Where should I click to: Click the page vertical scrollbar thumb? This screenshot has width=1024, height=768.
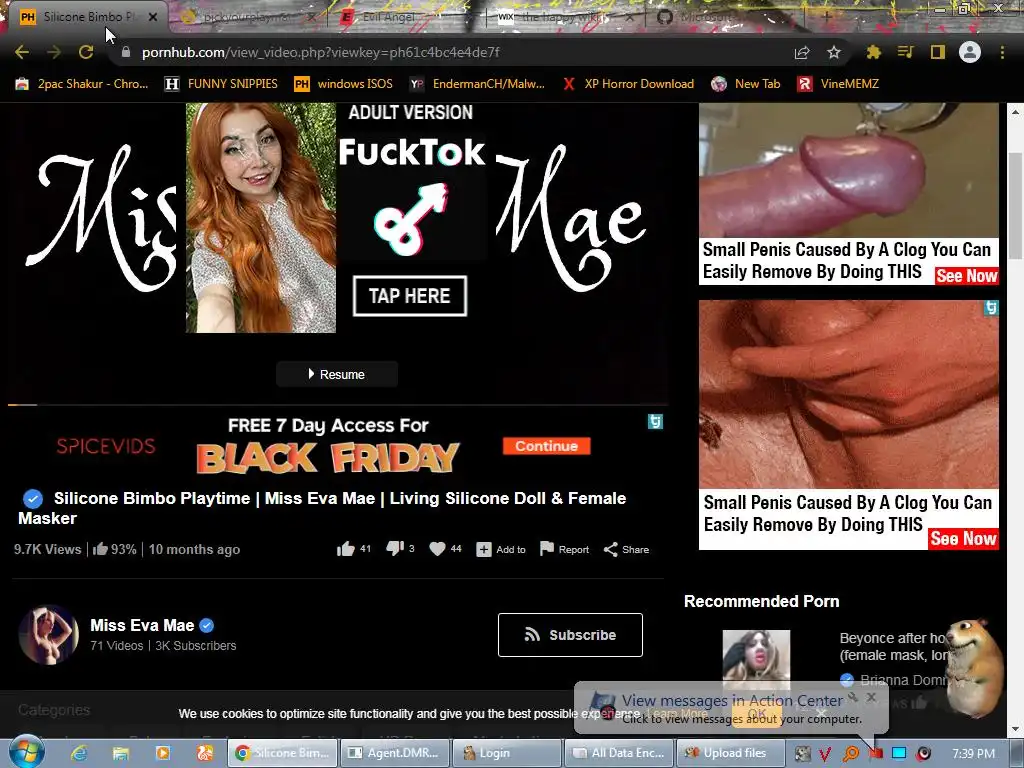pyautogui.click(x=1015, y=204)
